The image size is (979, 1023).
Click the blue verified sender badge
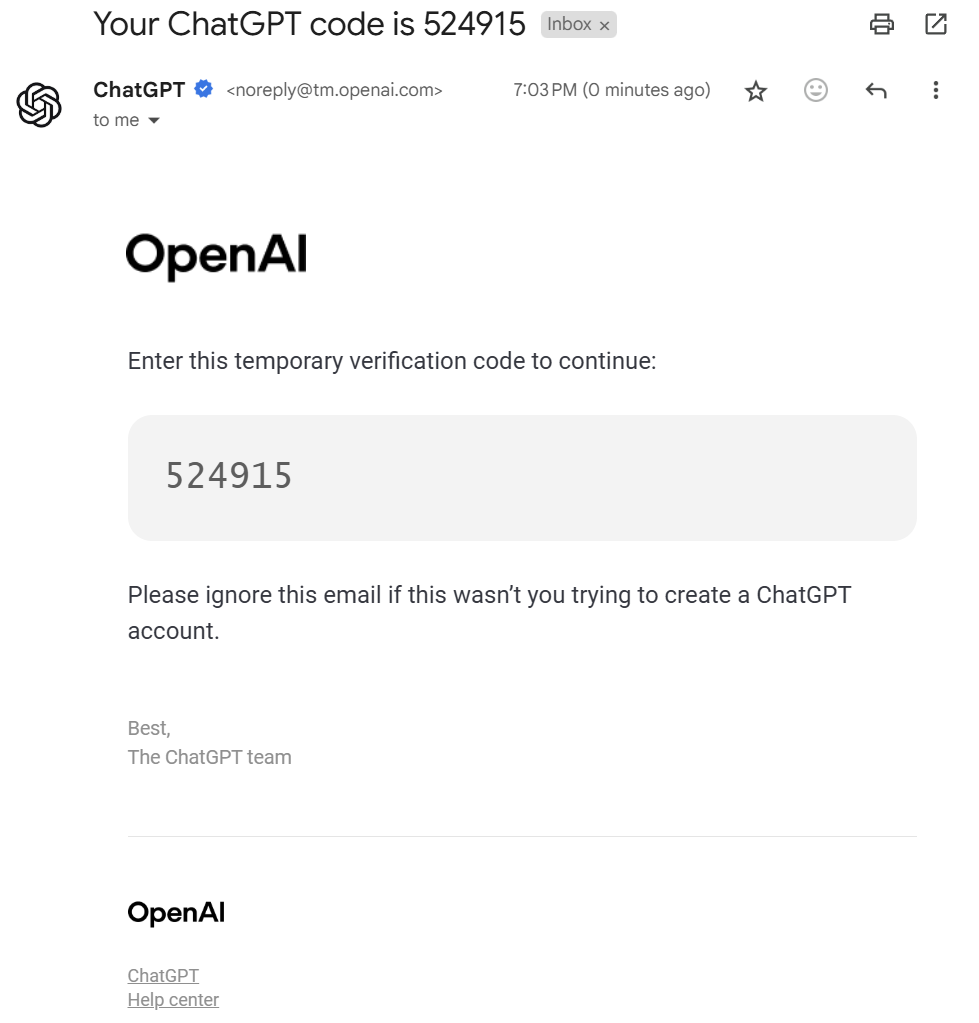(x=203, y=89)
